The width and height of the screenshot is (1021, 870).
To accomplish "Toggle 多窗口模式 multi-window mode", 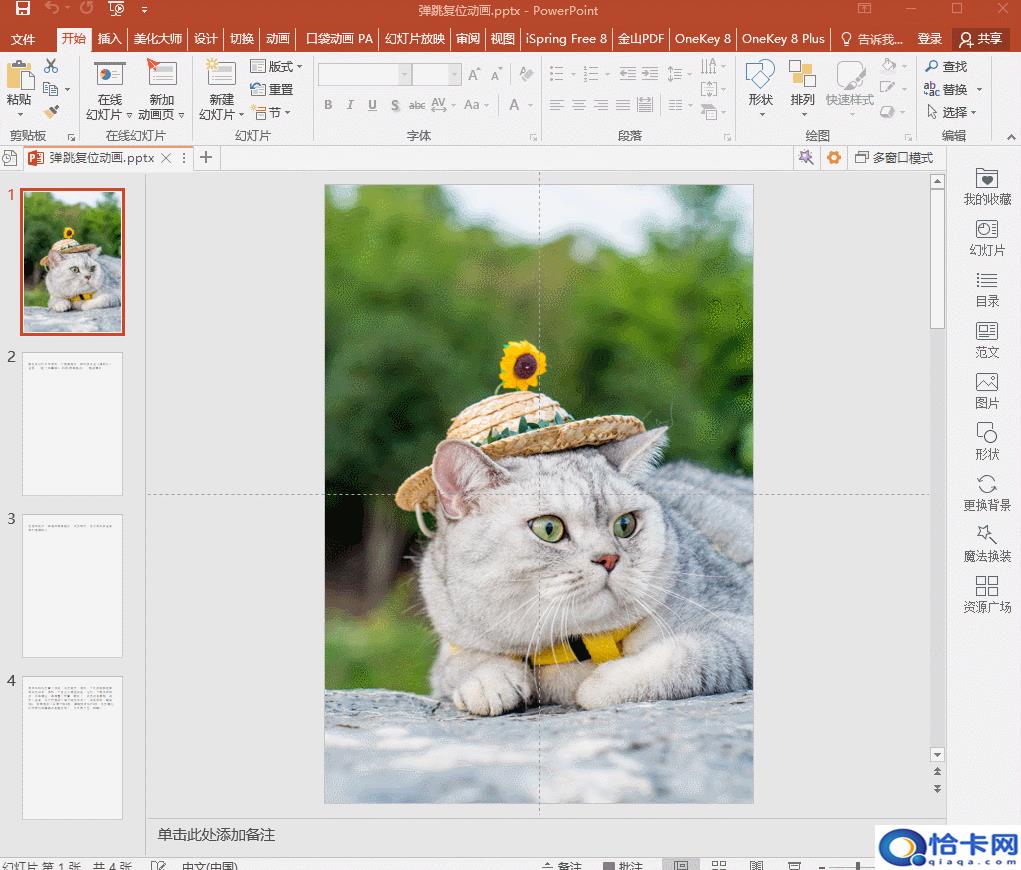I will pos(893,158).
